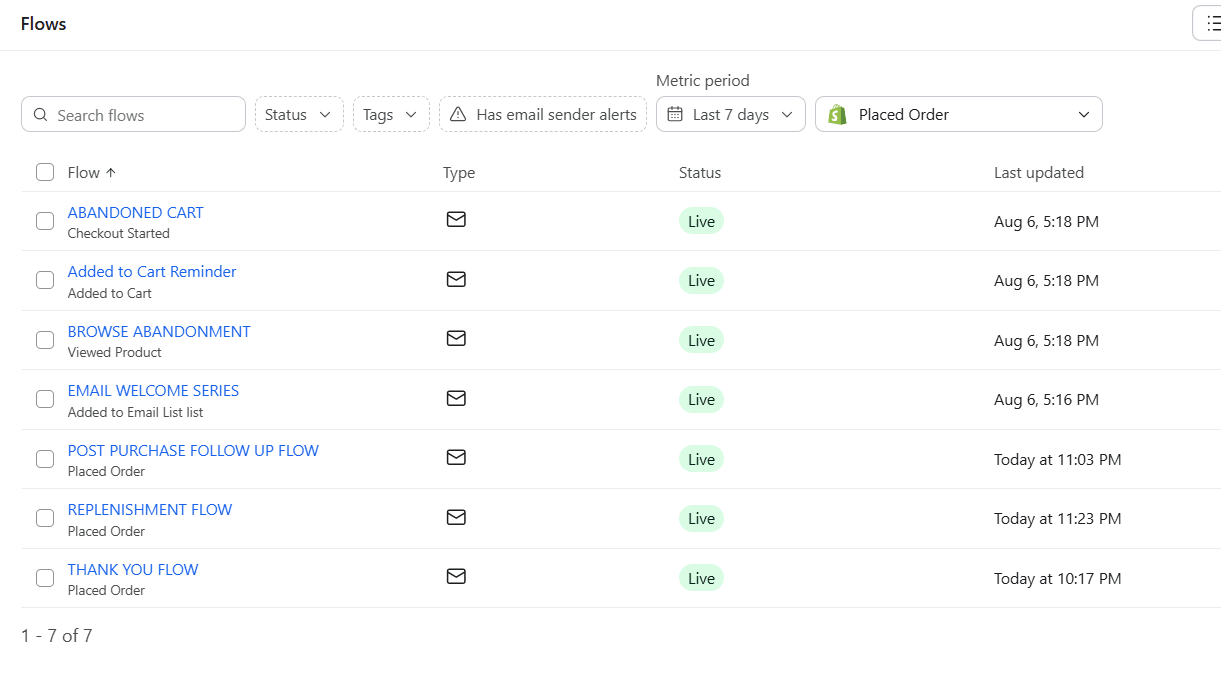Viewport: 1221px width, 682px height.
Task: Open the POST PURCHASE FOLLOW UP FLOW
Action: coord(193,450)
